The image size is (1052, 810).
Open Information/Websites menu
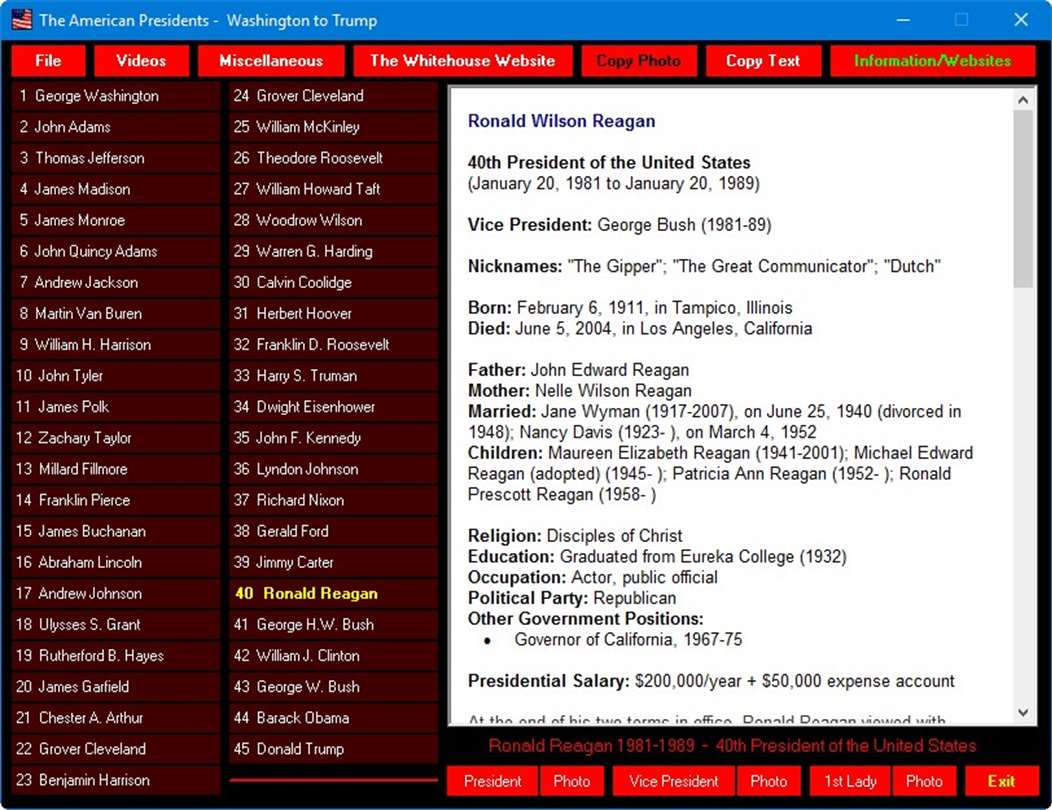click(x=933, y=61)
